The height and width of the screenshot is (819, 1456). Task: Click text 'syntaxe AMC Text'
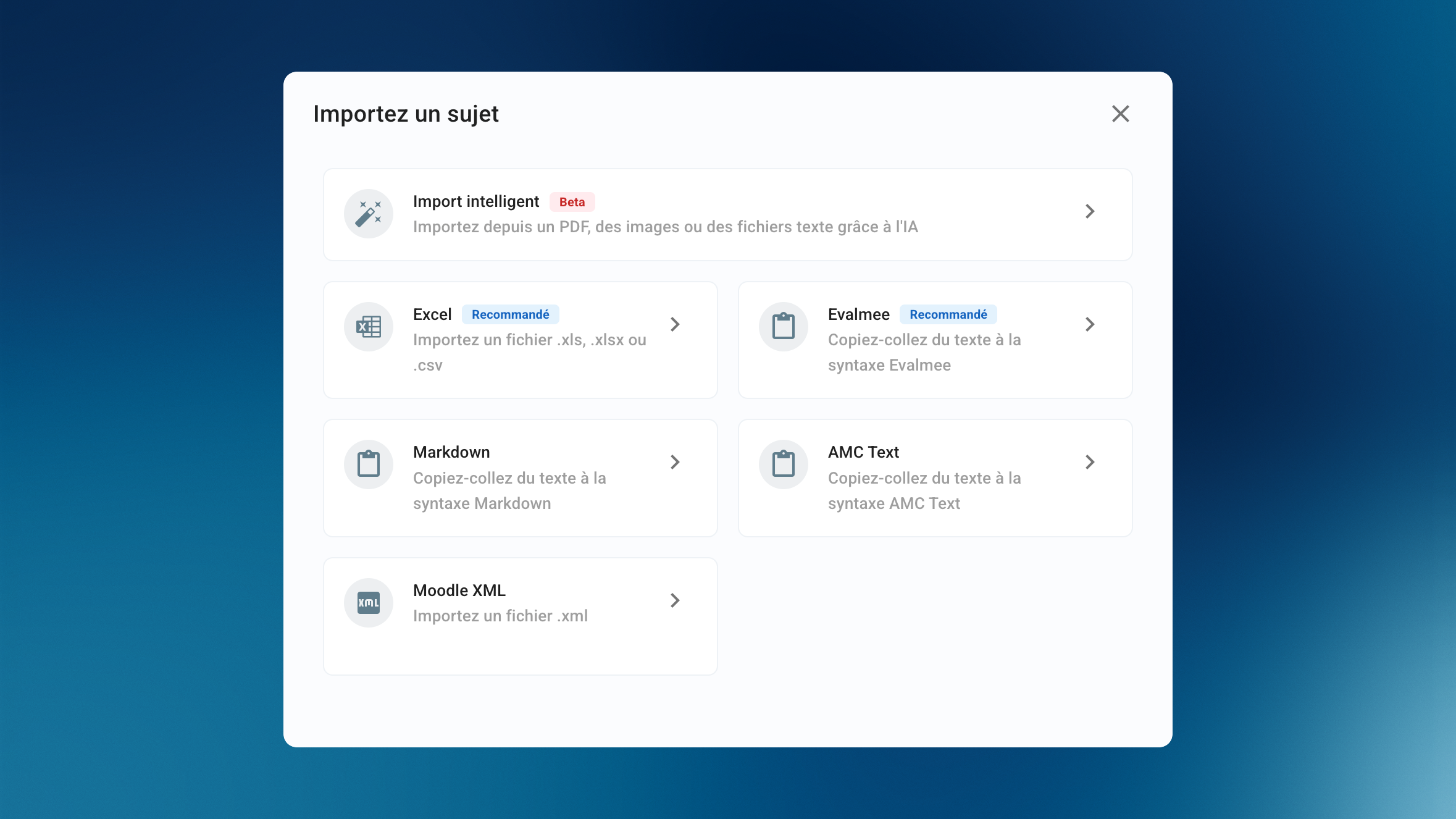tap(893, 503)
